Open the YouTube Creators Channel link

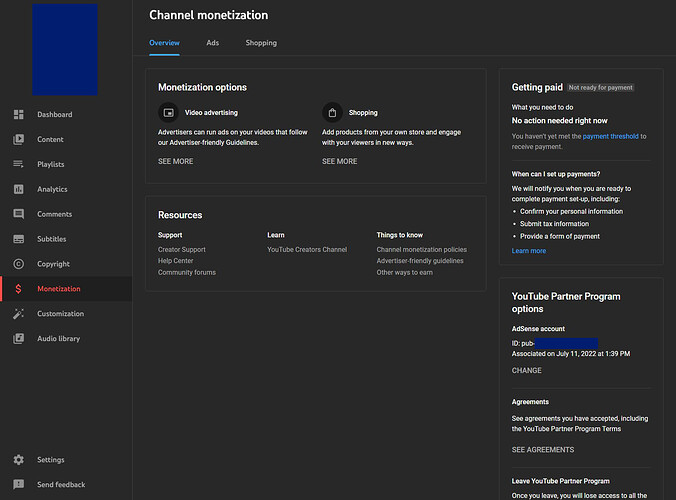point(307,249)
